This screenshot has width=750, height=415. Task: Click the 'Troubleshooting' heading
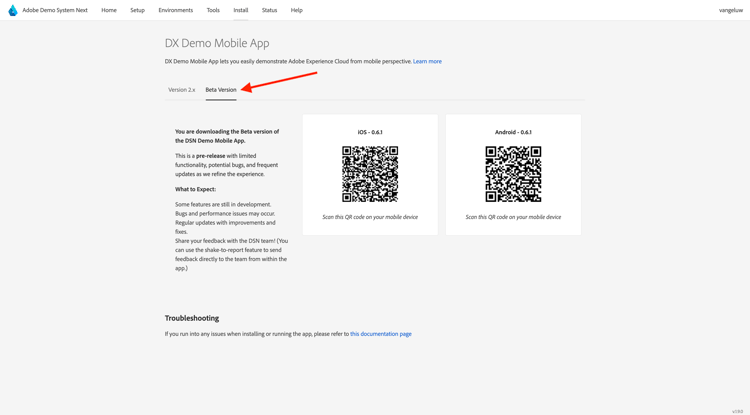[192, 318]
